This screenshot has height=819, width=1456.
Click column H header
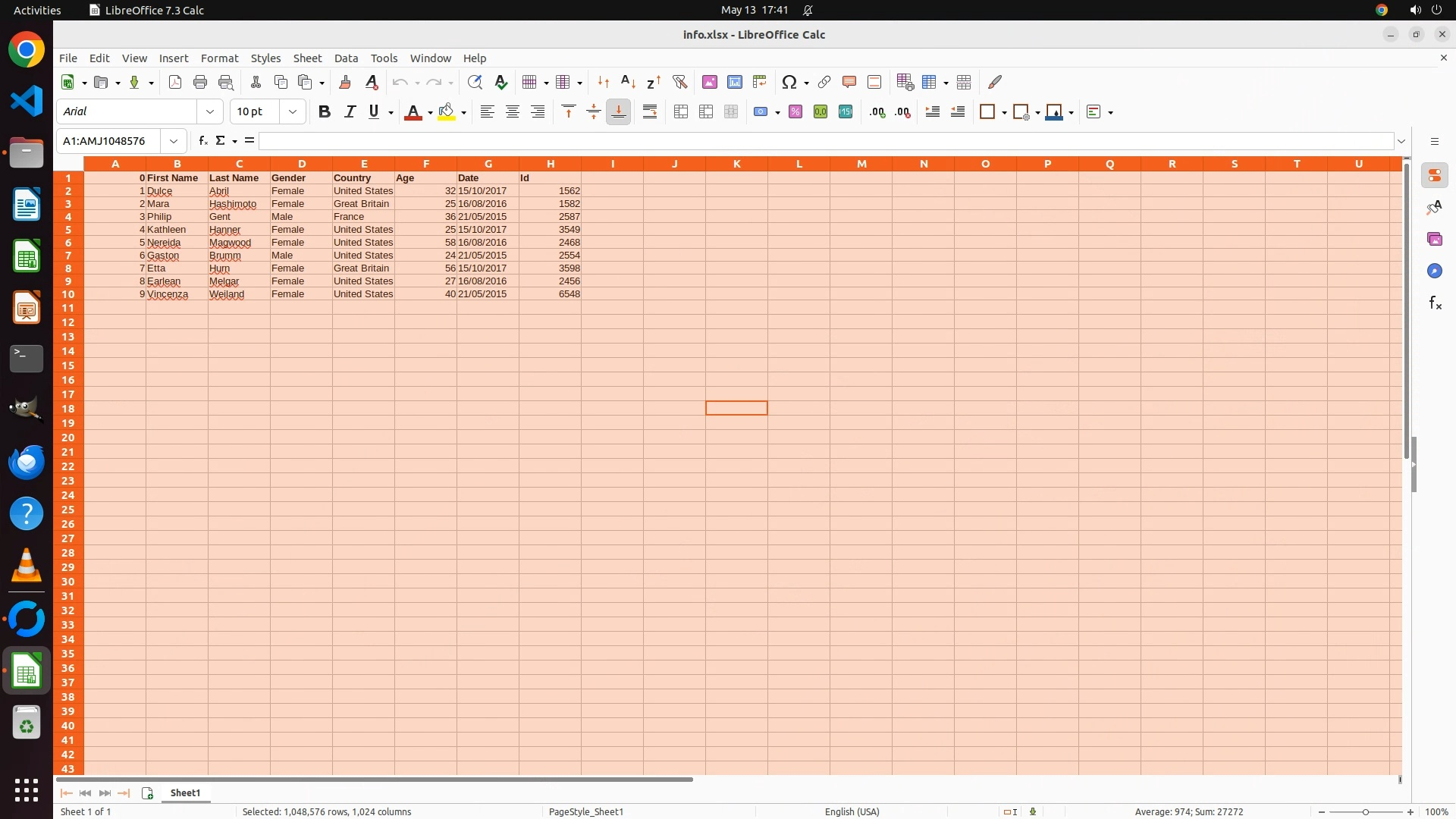click(x=551, y=164)
